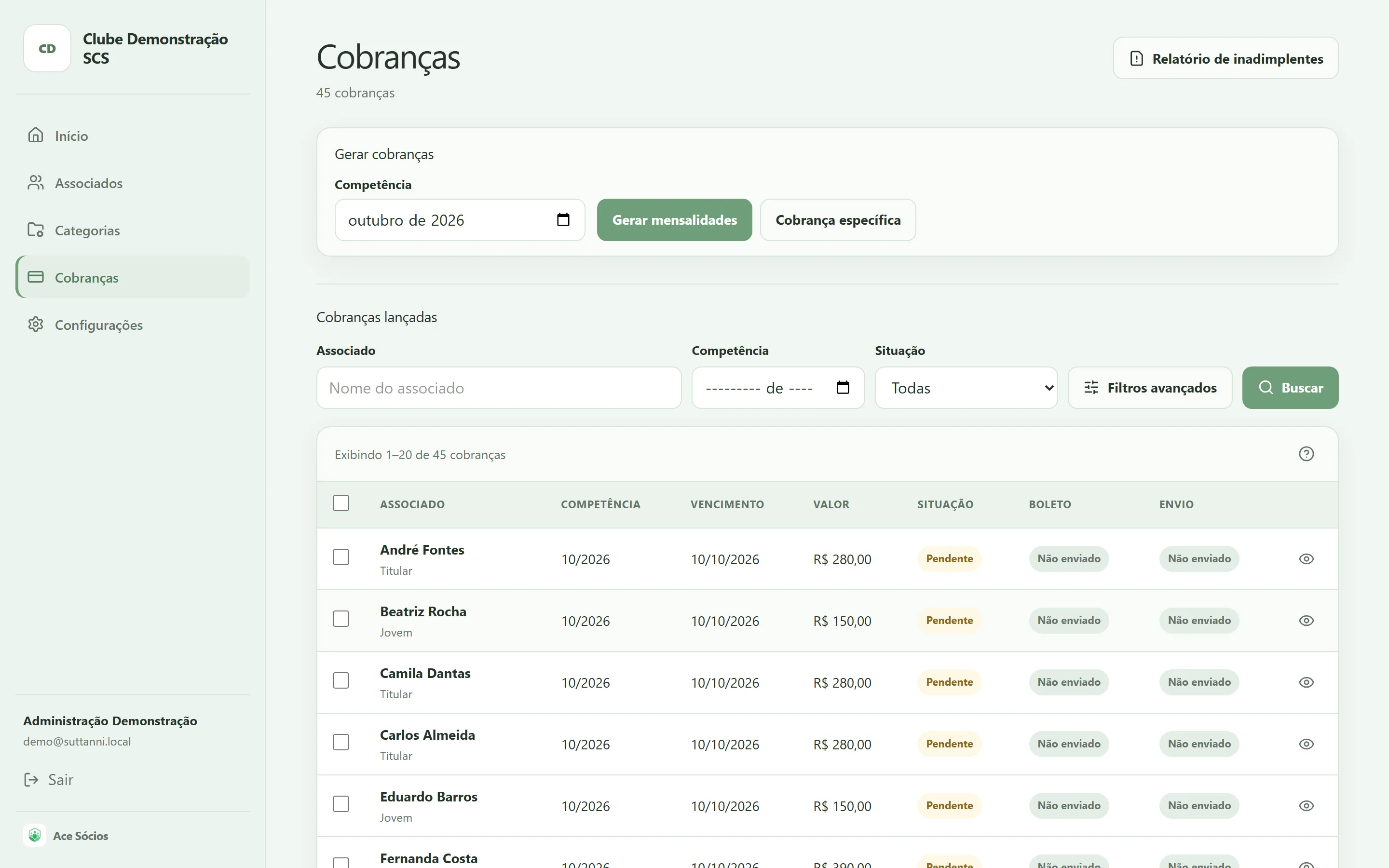
Task: Check the Carlos Almeida row checkbox
Action: 341,742
